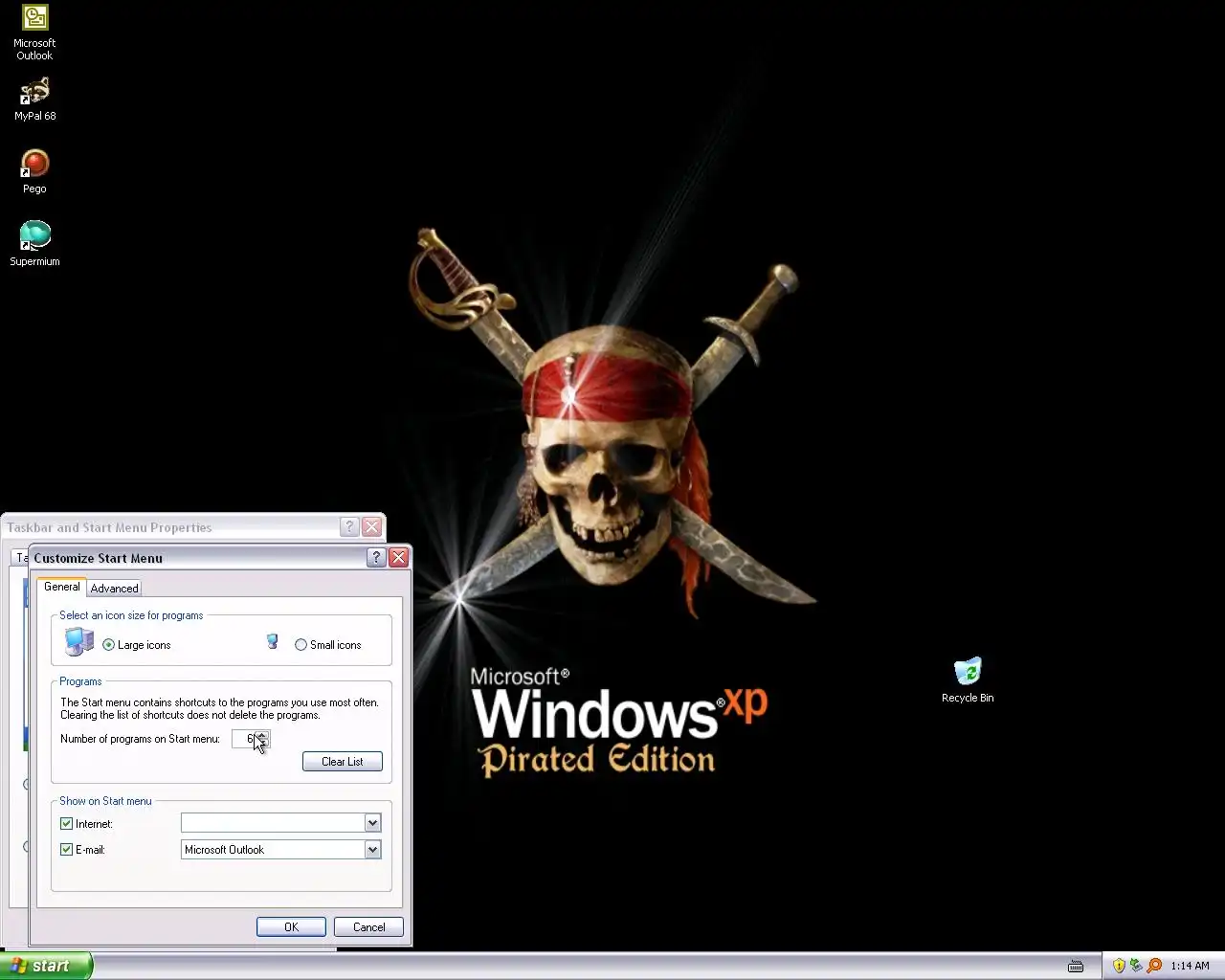Select the Recycle Bin icon

(968, 680)
